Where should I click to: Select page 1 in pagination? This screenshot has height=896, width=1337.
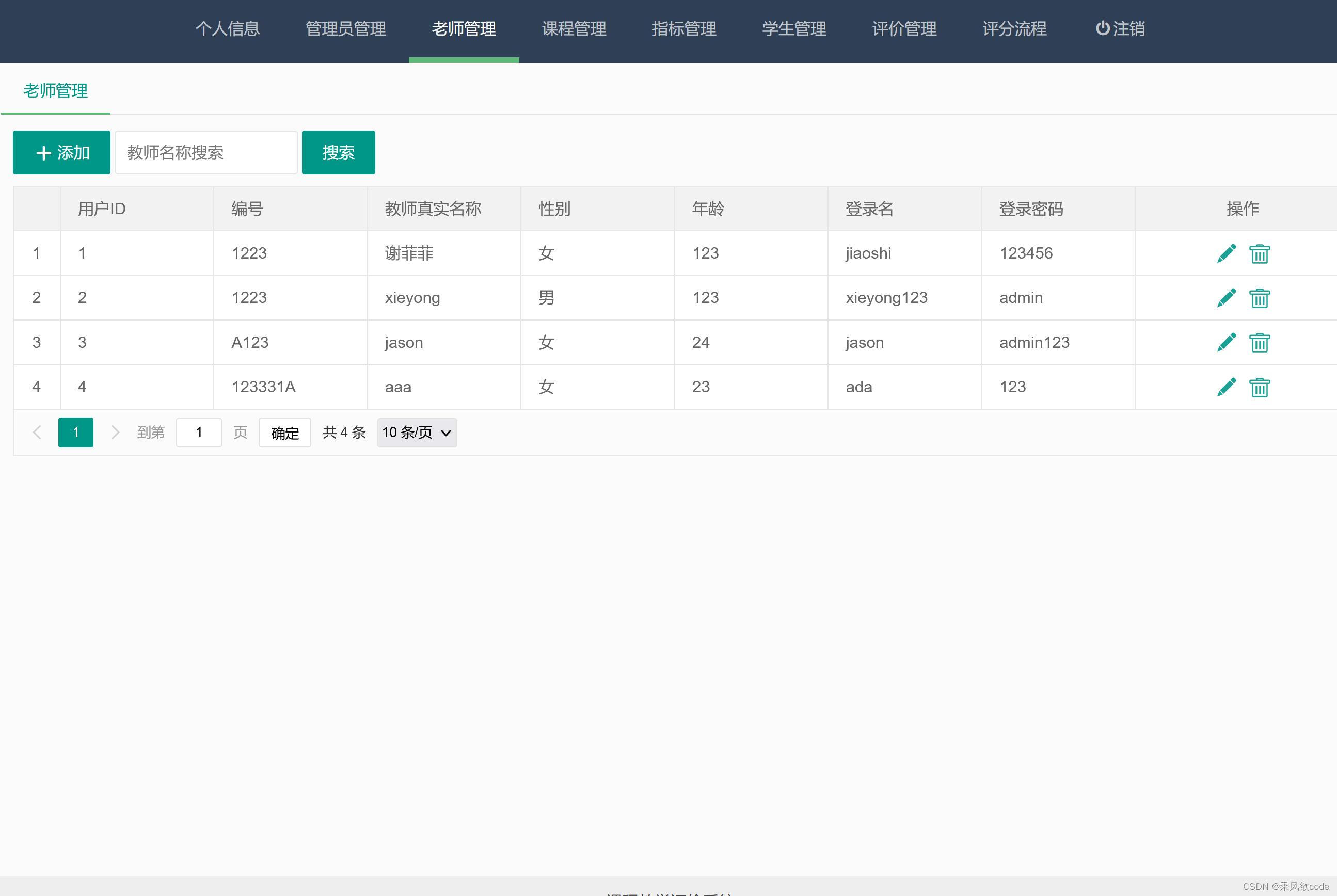tap(75, 433)
